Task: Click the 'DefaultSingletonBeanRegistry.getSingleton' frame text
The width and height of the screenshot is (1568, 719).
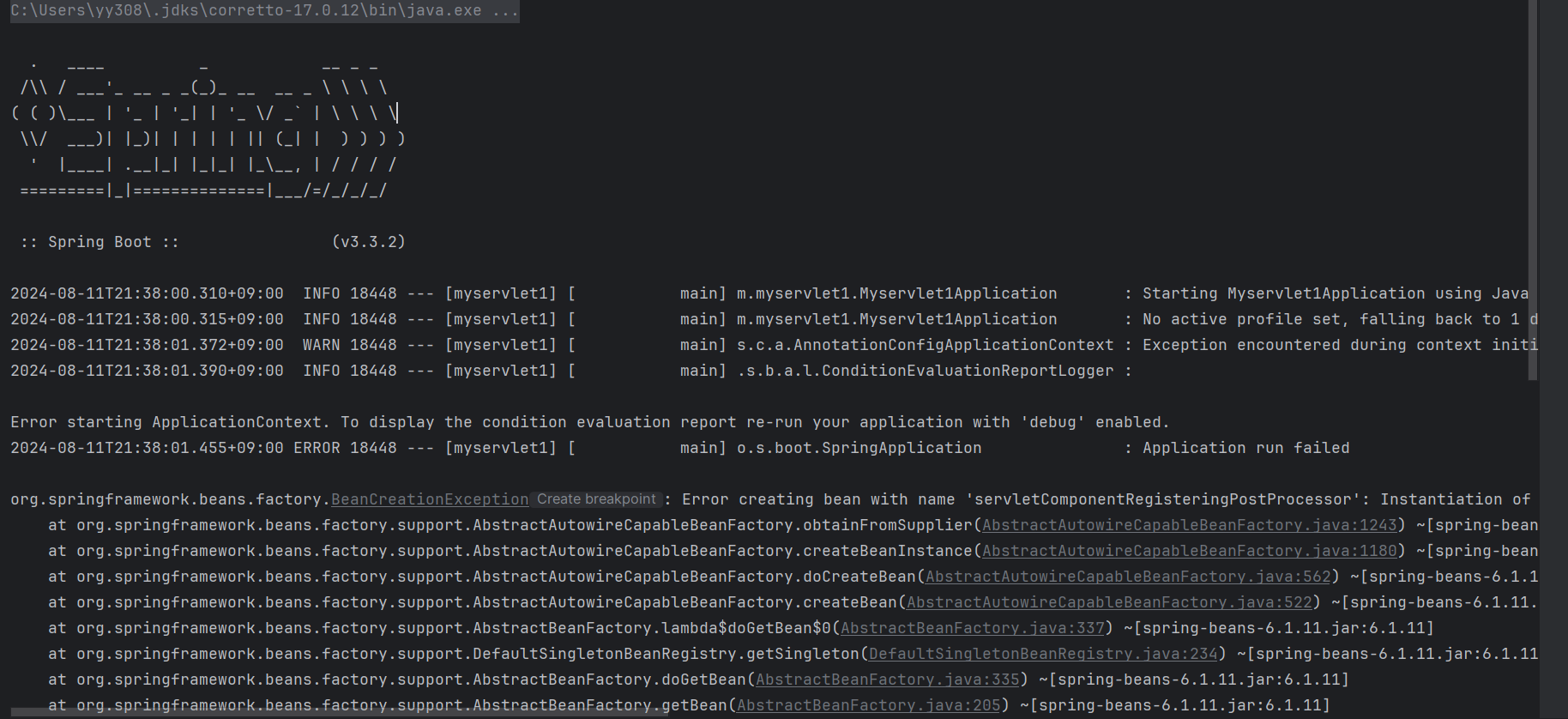Action: coord(666,654)
